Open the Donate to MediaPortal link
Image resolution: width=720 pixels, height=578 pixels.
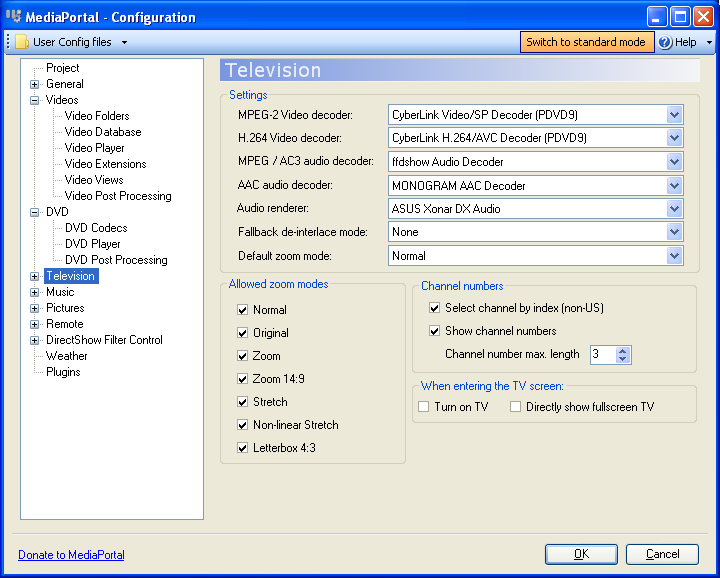[x=71, y=555]
